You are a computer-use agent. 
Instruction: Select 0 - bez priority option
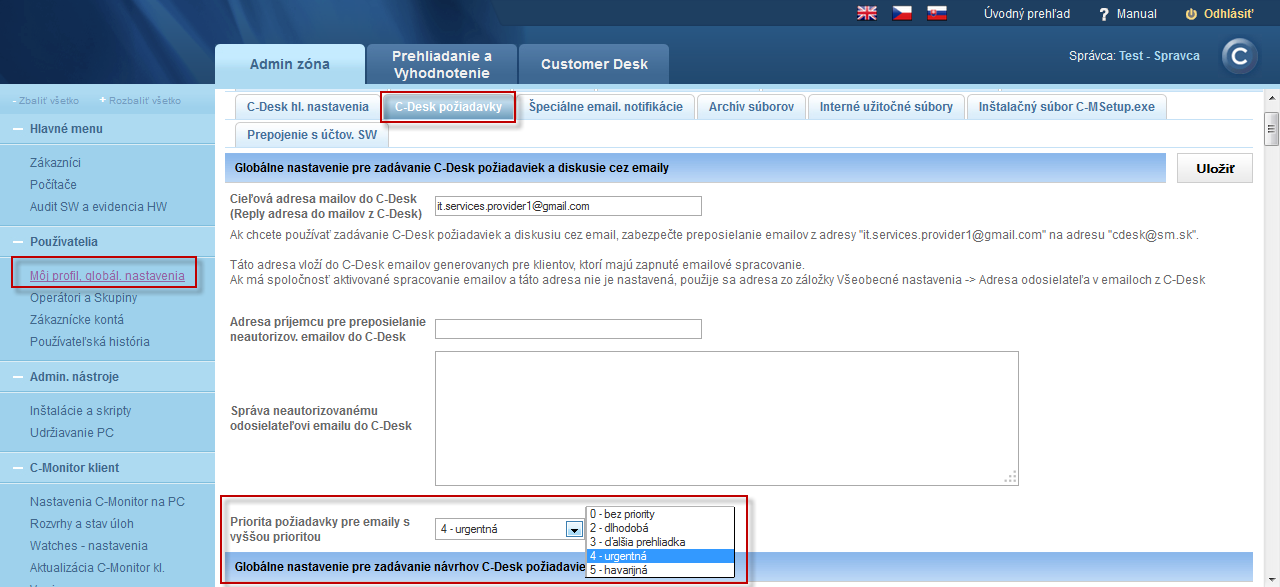tap(660, 514)
